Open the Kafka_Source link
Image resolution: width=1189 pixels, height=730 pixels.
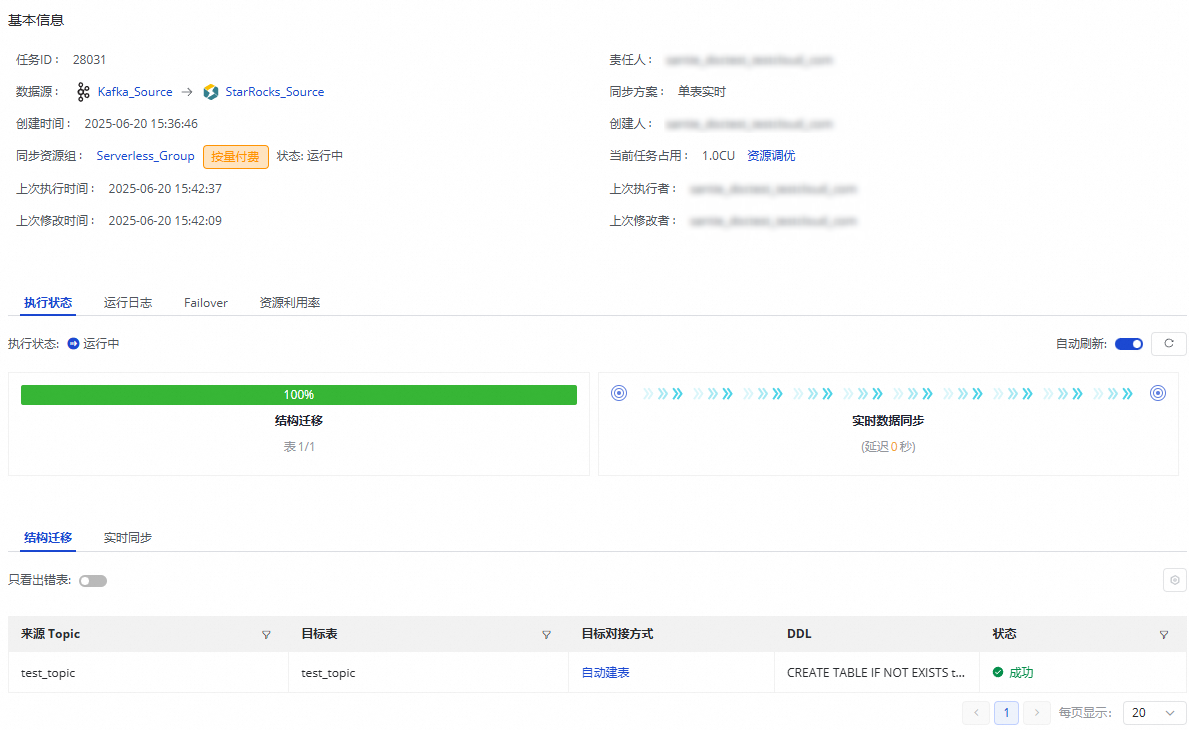[x=135, y=92]
